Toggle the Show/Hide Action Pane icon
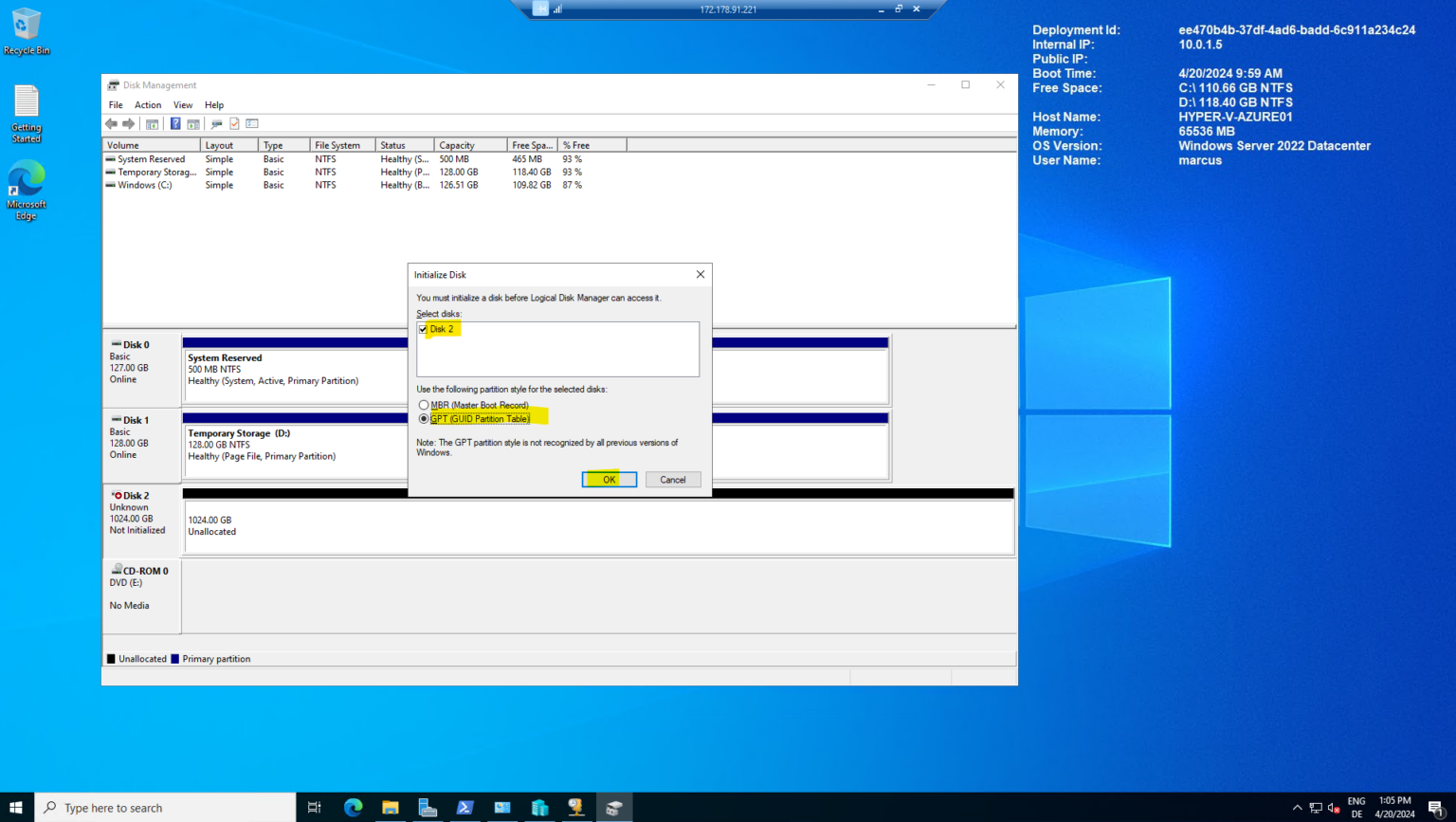The image size is (1456, 822). 192,123
